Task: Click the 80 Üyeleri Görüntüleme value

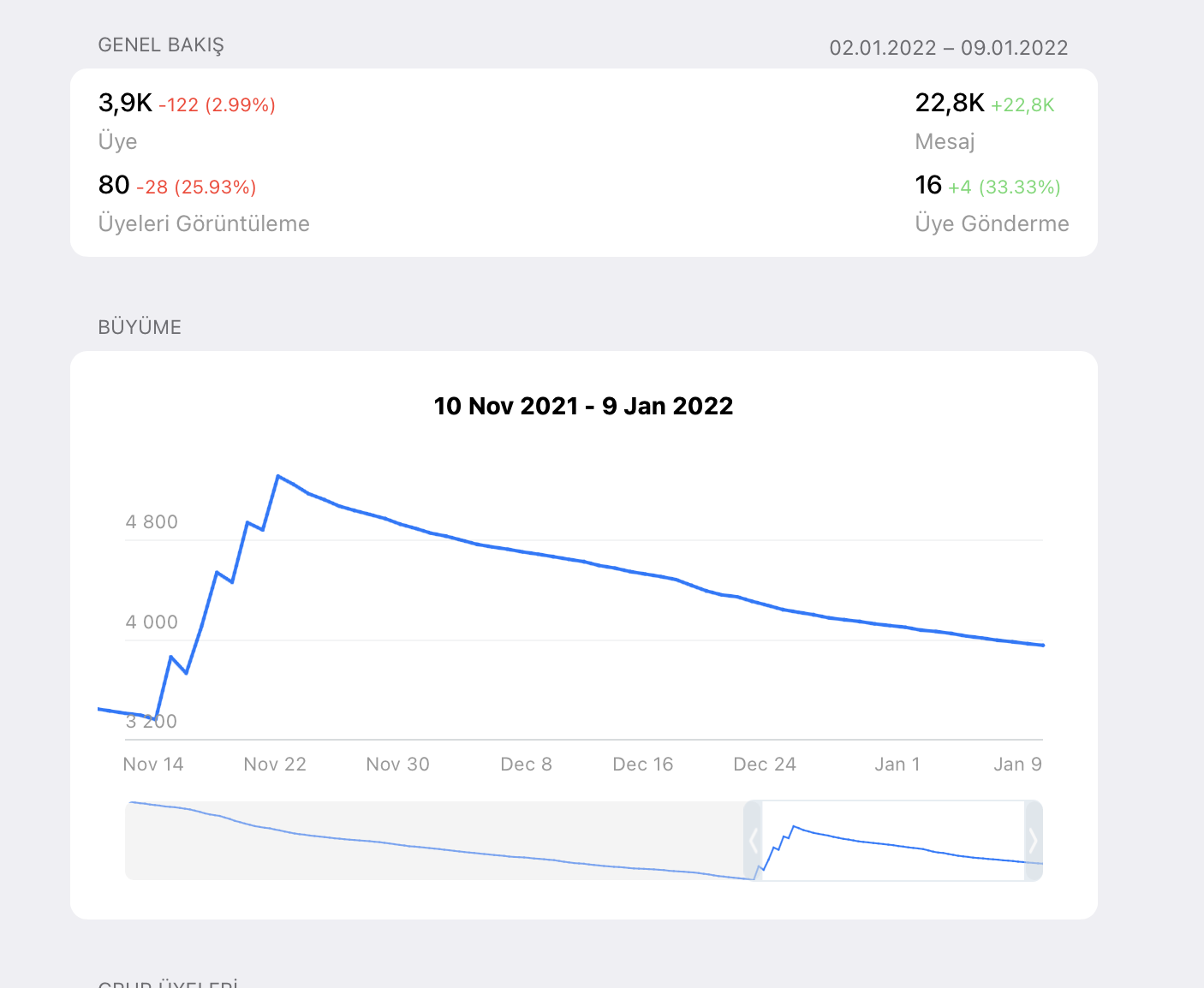Action: click(x=114, y=185)
